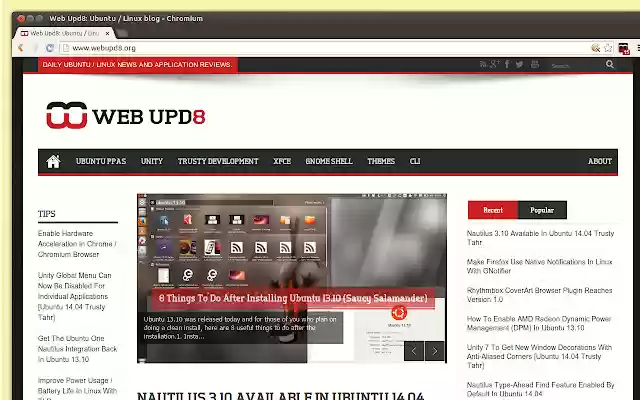
Task: Show next slide with right arrow
Action: click(x=435, y=351)
